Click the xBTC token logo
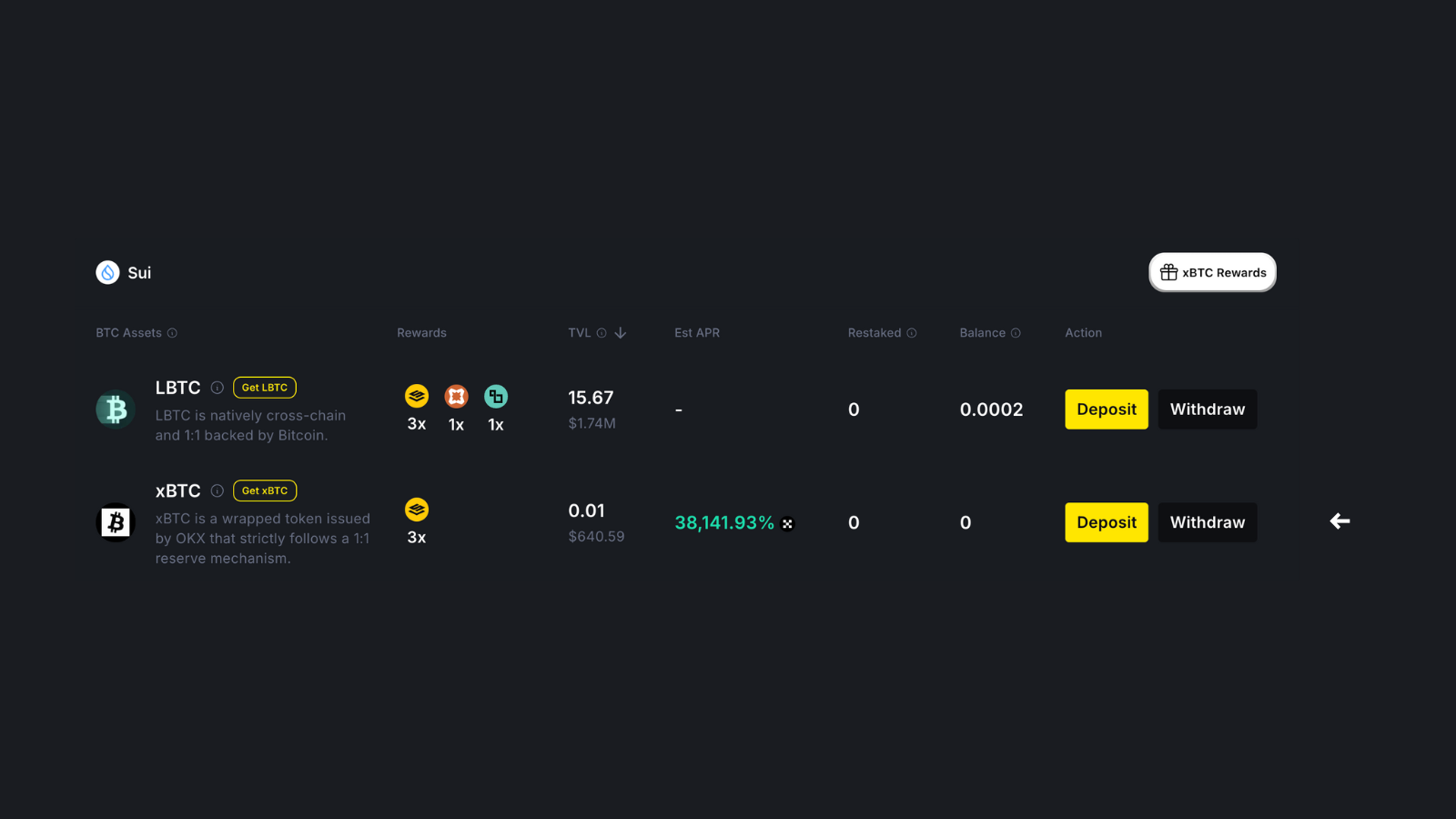1456x819 pixels. point(116,522)
